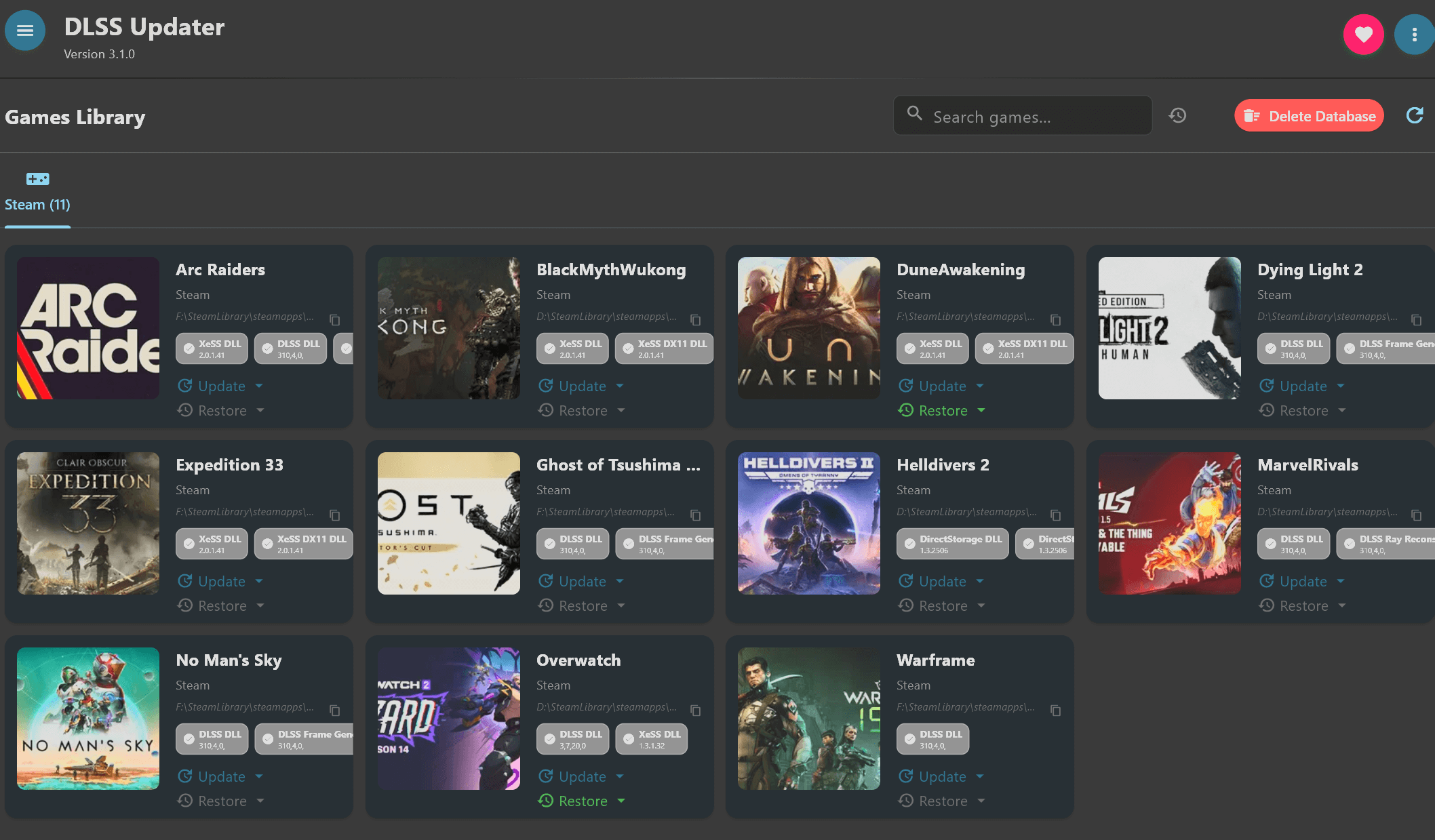Toggle DLSS DLL chip for Warframe
Viewport: 1435px width, 840px height.
point(932,739)
